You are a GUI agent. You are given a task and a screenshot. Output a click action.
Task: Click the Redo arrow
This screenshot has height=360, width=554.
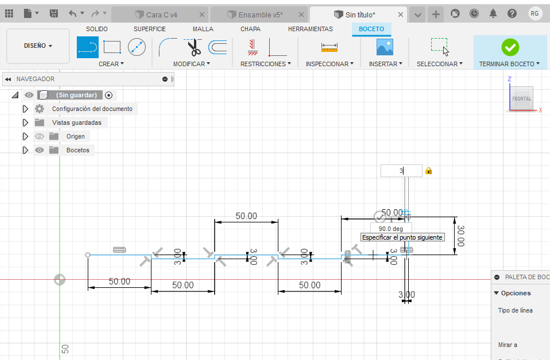95,14
